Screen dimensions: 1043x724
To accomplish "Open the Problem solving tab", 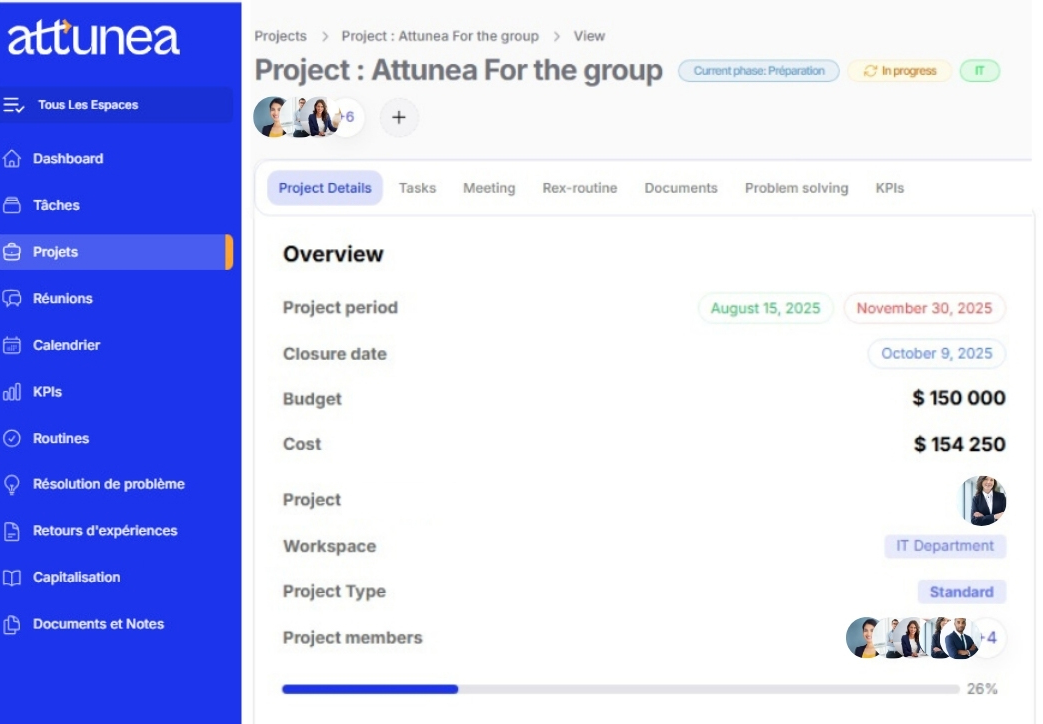I will (x=796, y=188).
